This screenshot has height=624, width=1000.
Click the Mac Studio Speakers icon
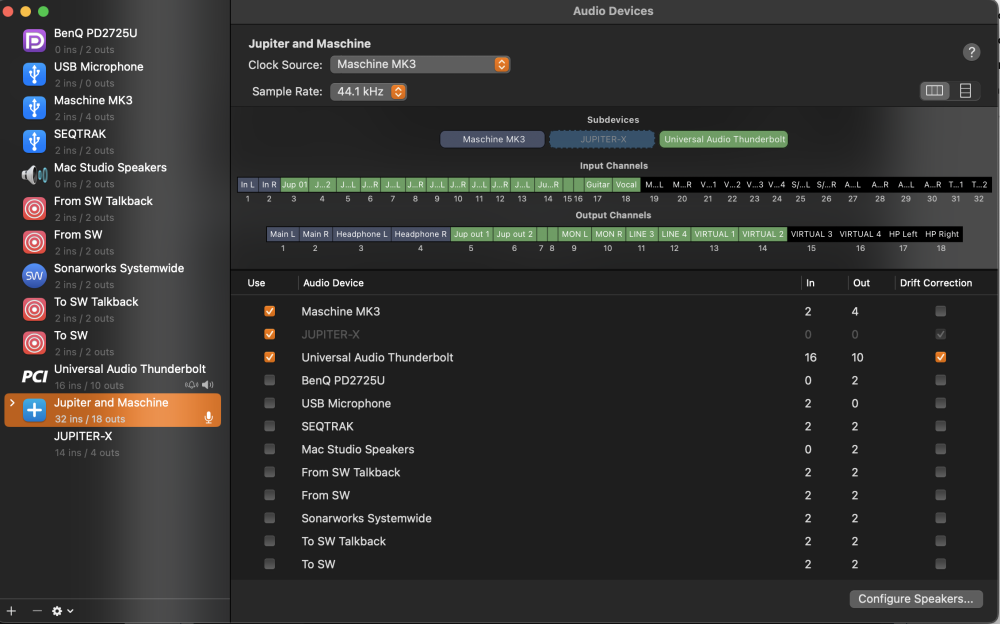pyautogui.click(x=34, y=175)
